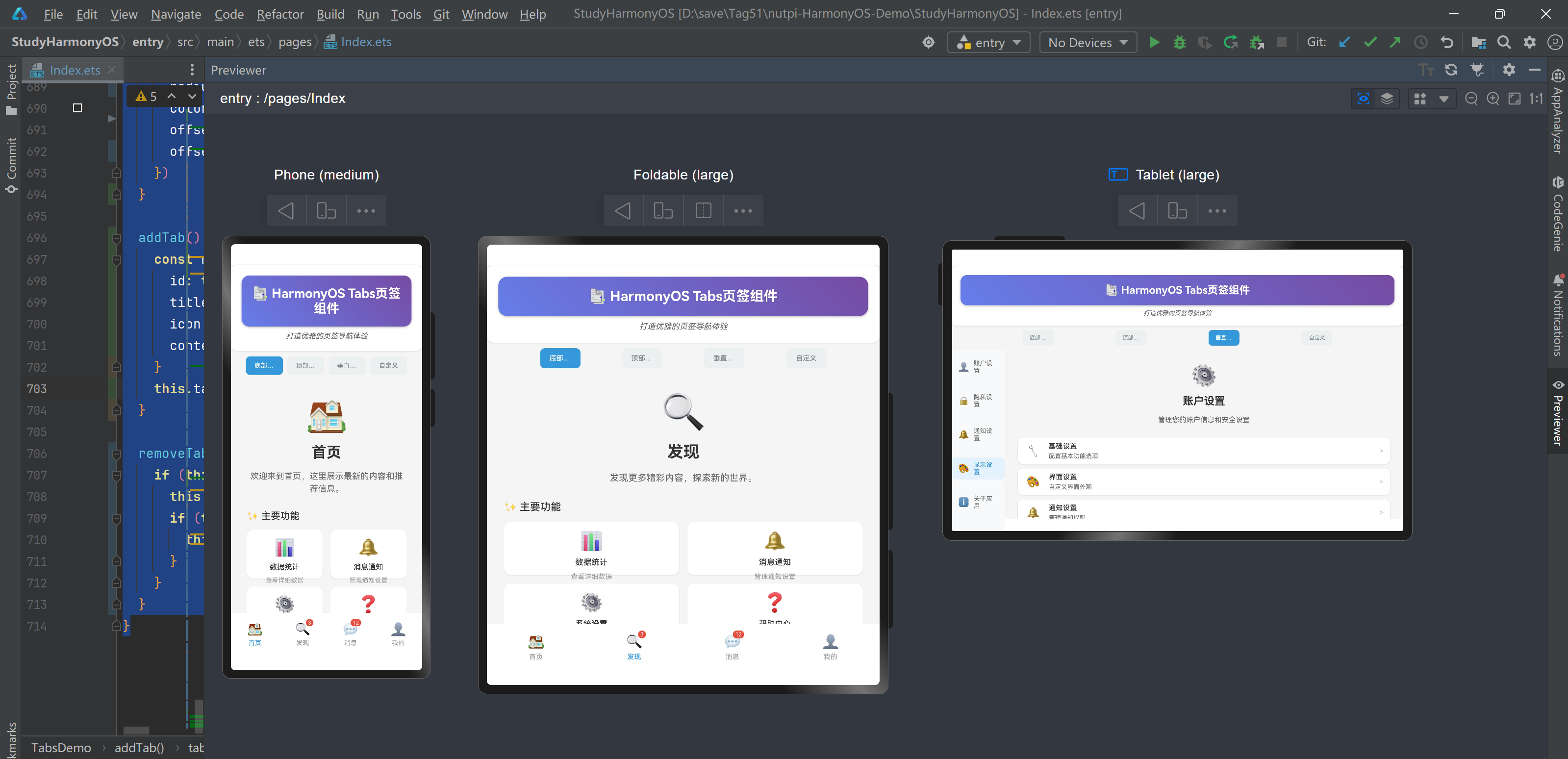Go to the next highlighted warning arrow
Image resolution: width=1568 pixels, height=759 pixels.
coord(192,96)
